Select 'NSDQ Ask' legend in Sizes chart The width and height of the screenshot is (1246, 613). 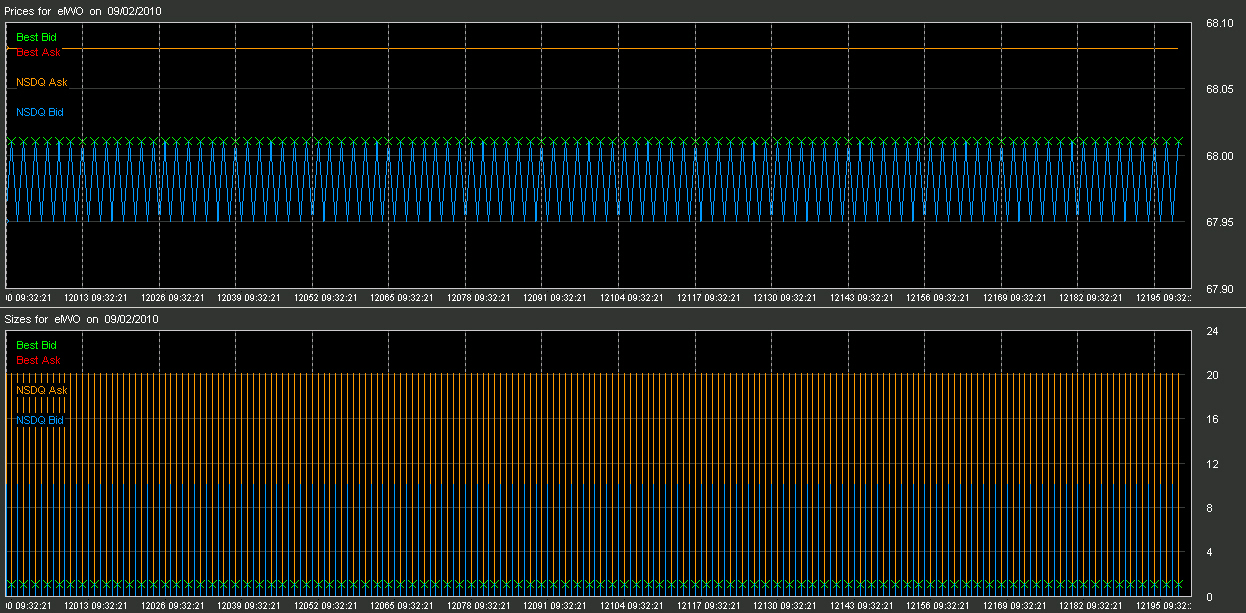pyautogui.click(x=42, y=390)
